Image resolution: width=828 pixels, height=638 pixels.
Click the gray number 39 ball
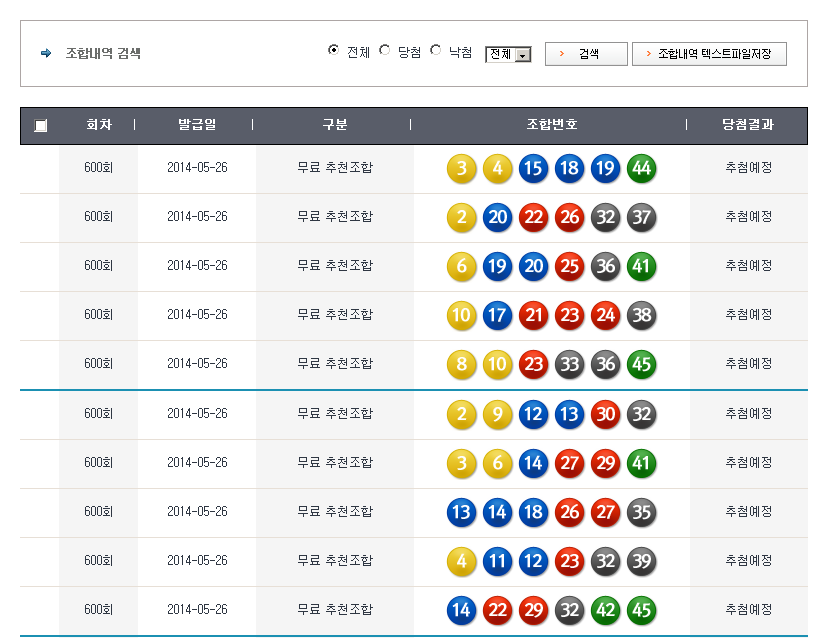pyautogui.click(x=641, y=561)
